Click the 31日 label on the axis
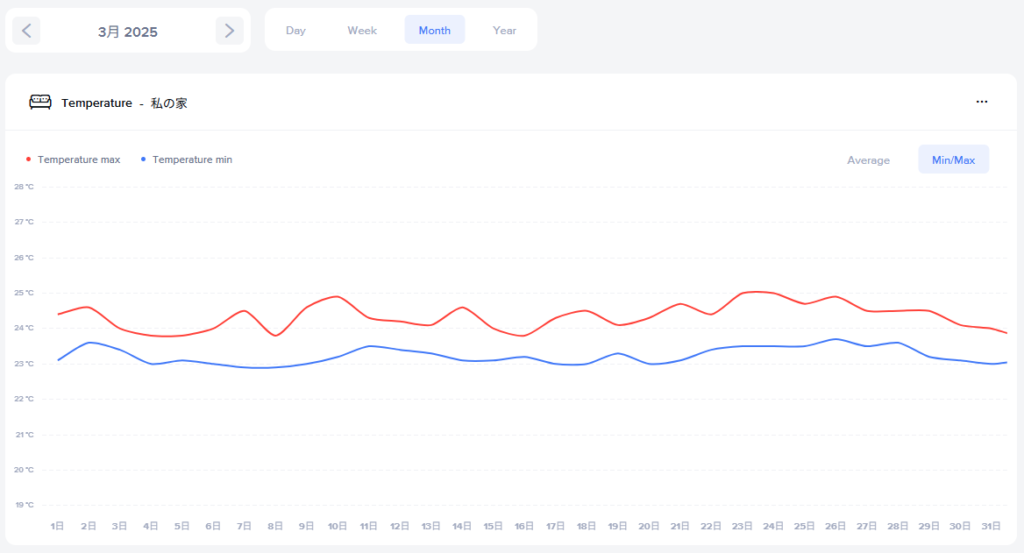Viewport: 1024px width, 553px height. pos(991,526)
